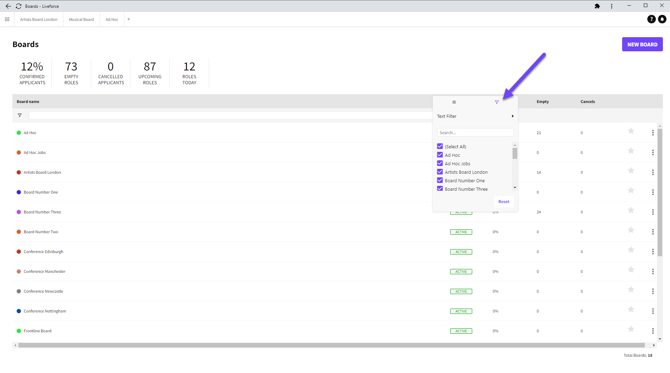Open Frontline Board row options menu

point(652,331)
